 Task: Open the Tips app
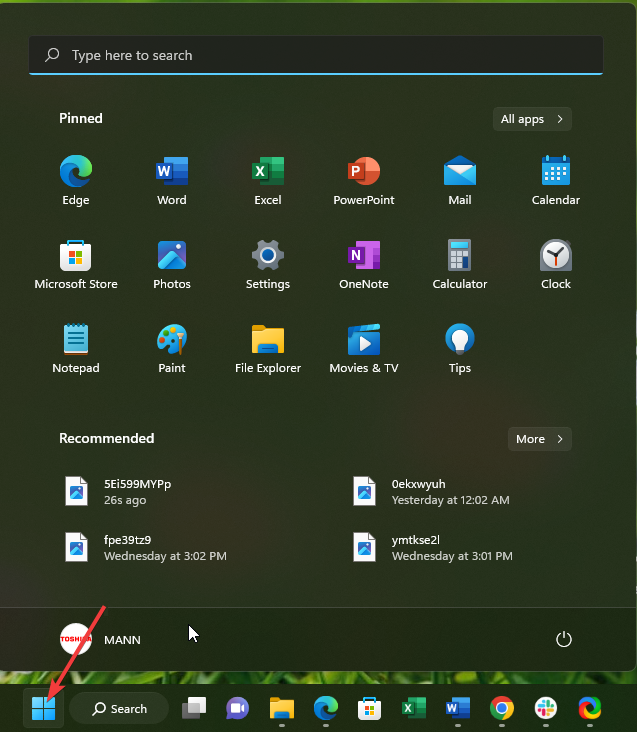[460, 349]
